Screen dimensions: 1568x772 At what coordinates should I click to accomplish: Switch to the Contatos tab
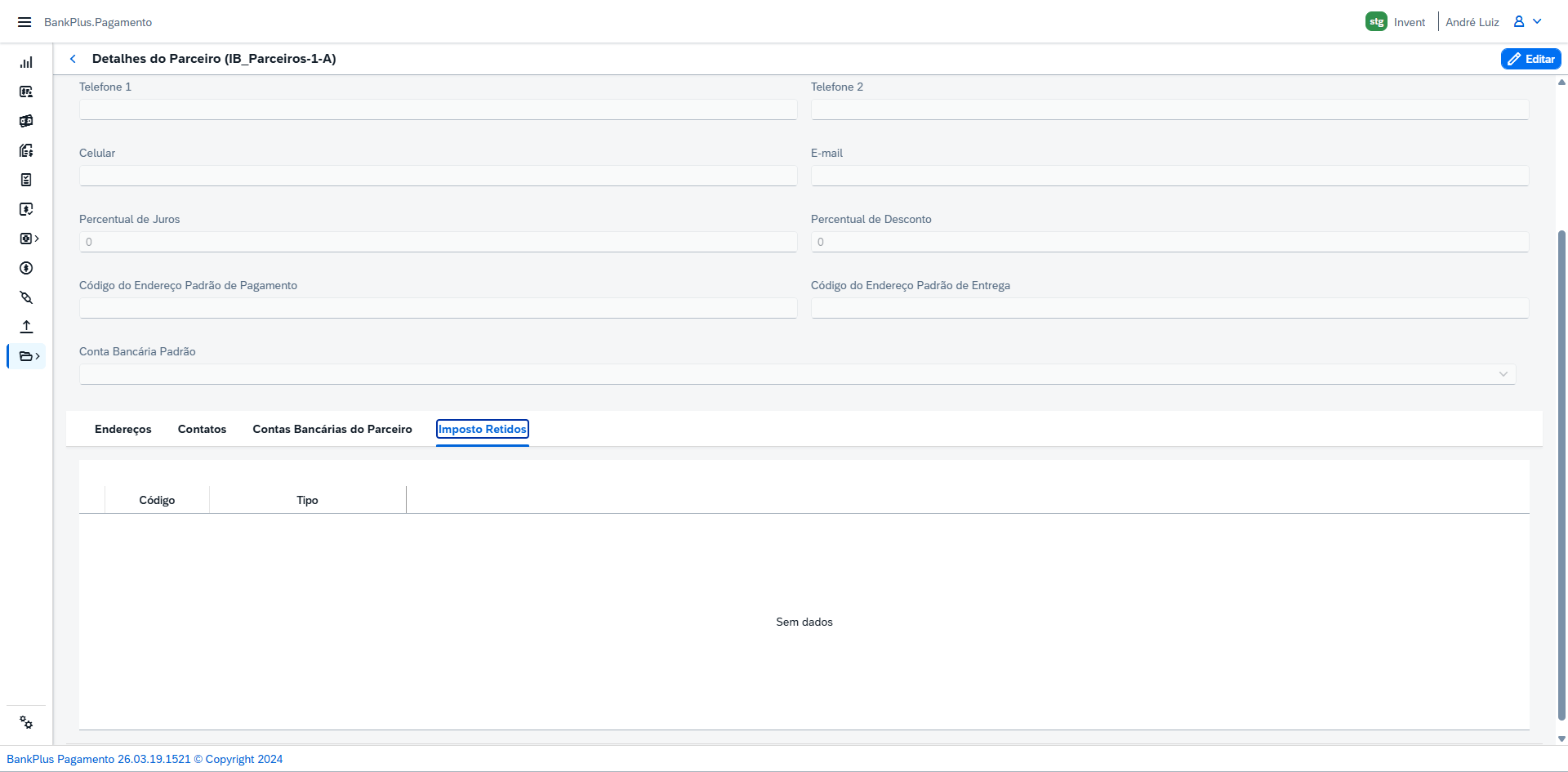coord(202,429)
